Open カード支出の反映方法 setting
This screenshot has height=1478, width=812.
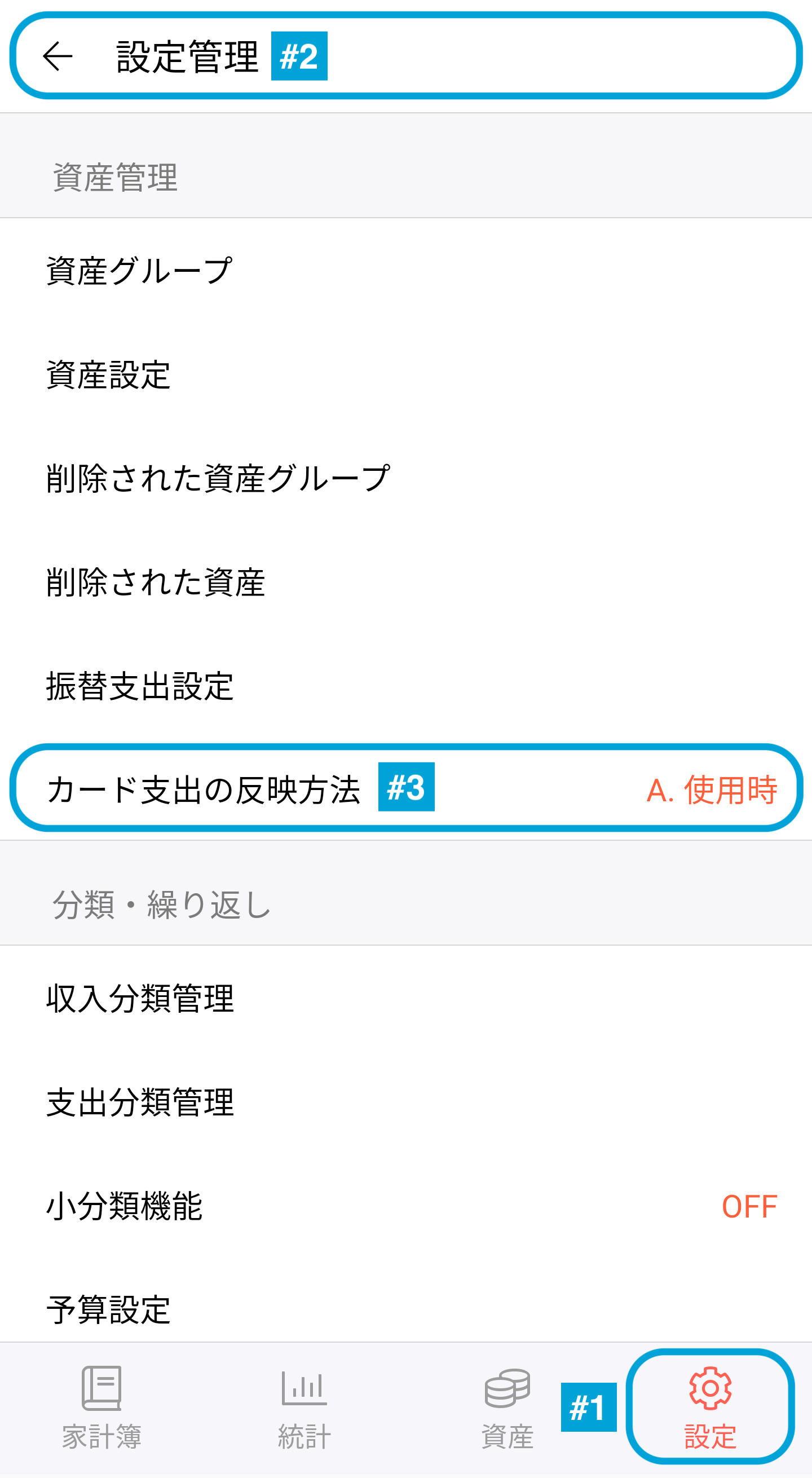point(405,789)
